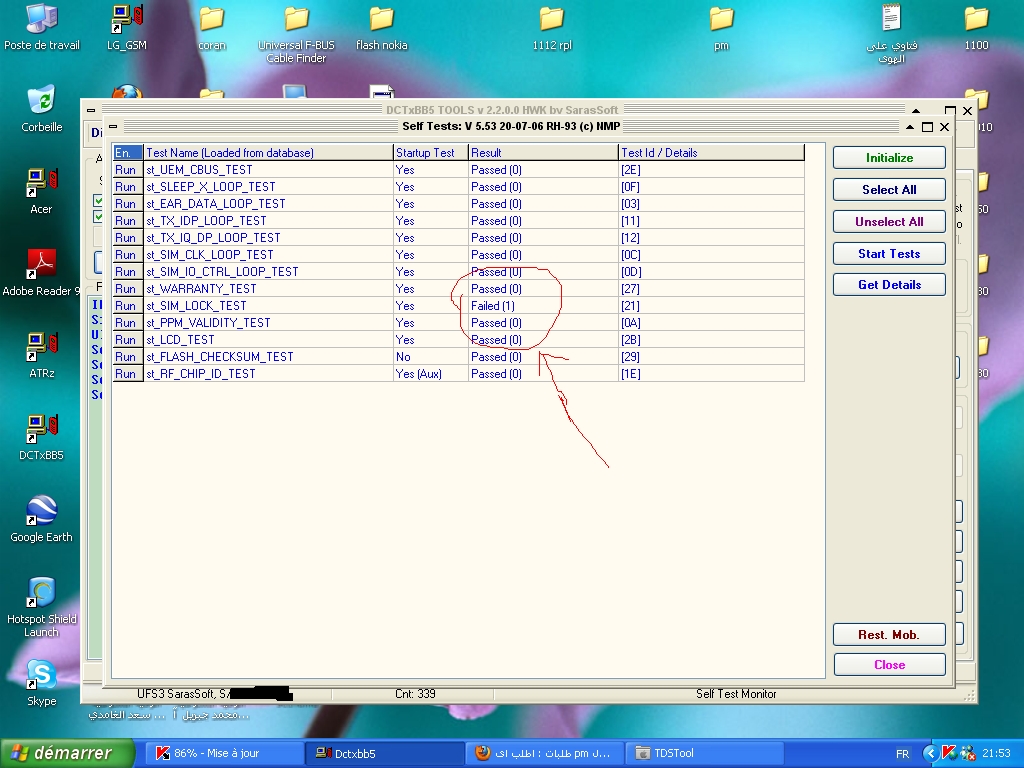Click Get Details button
Image resolution: width=1024 pixels, height=768 pixels.
click(889, 285)
